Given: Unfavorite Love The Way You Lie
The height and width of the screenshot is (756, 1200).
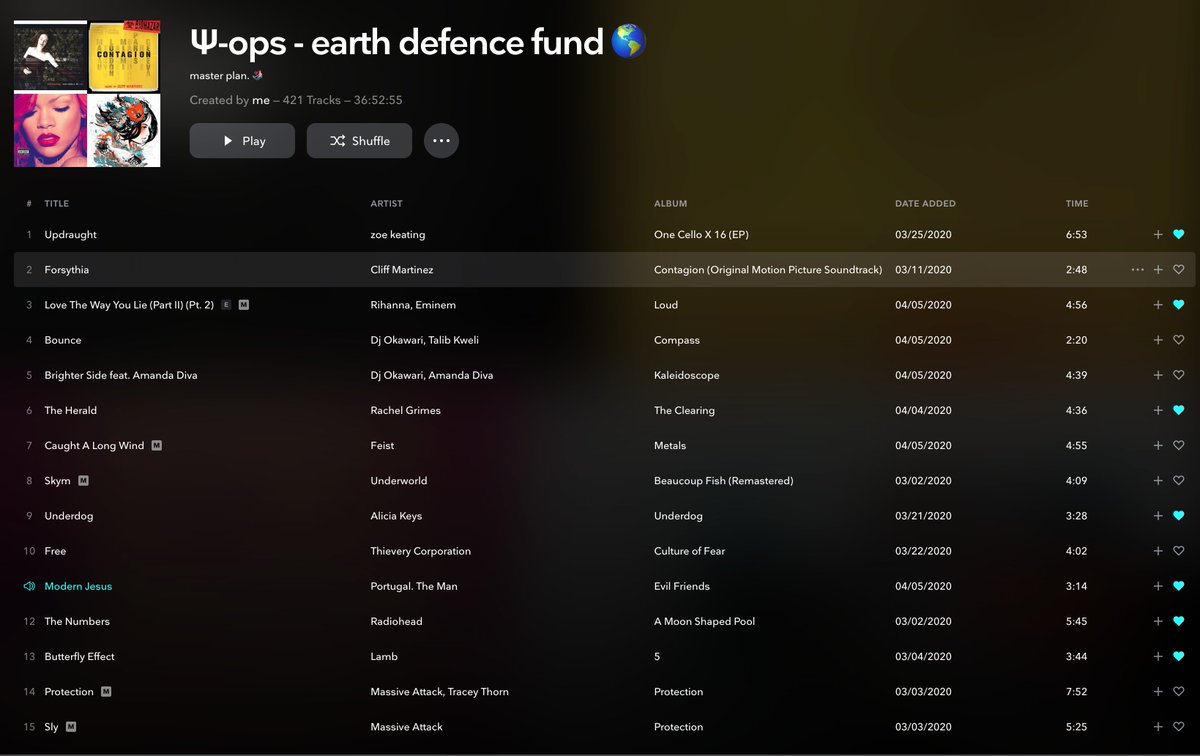Looking at the screenshot, I should coord(1178,305).
